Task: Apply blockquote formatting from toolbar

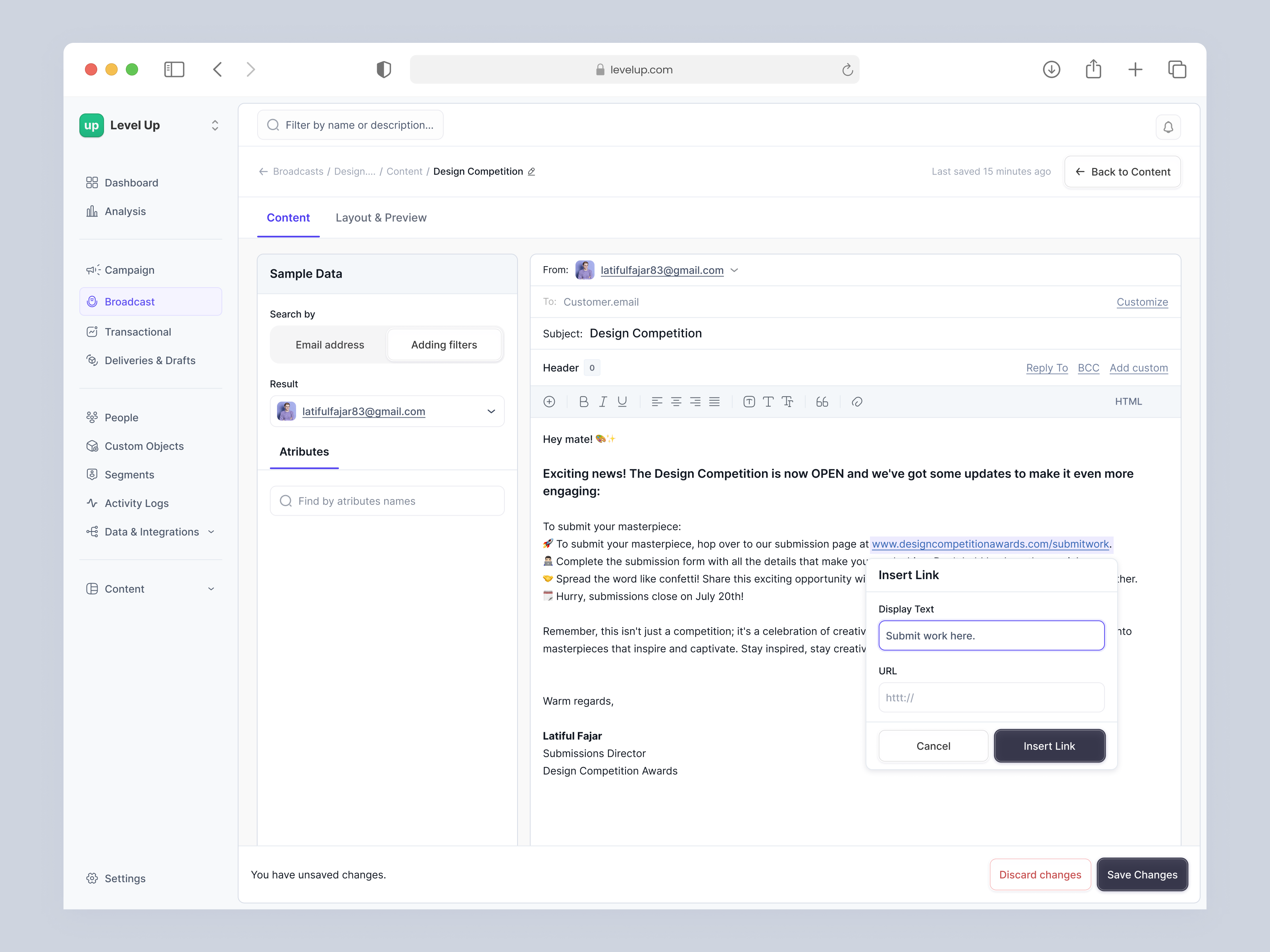Action: click(x=822, y=402)
